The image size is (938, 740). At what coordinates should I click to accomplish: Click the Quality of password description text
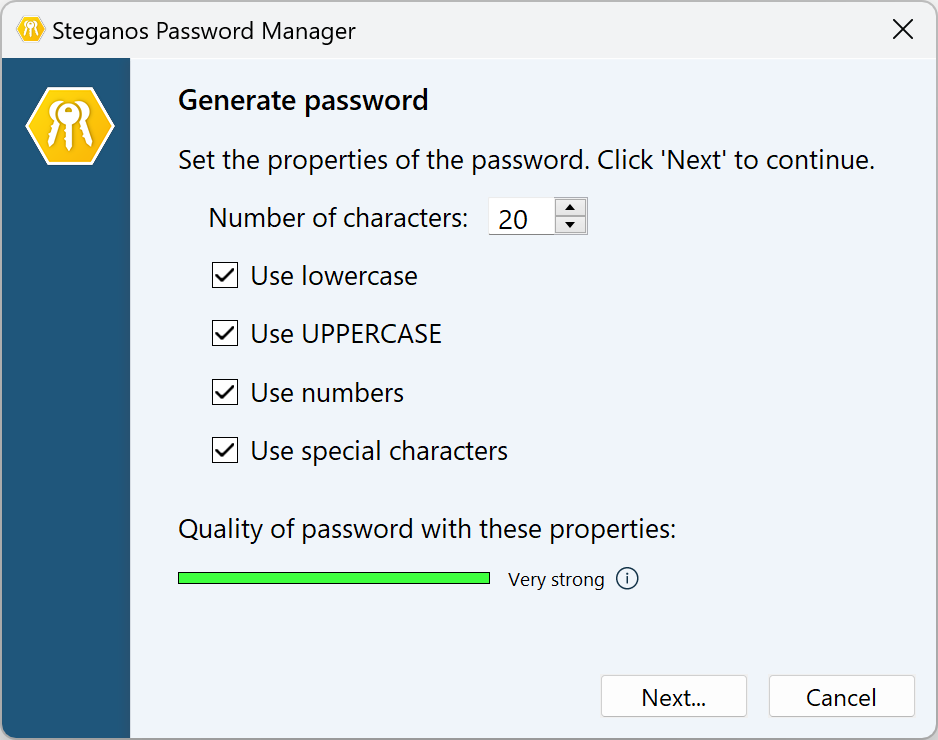pyautogui.click(x=427, y=529)
